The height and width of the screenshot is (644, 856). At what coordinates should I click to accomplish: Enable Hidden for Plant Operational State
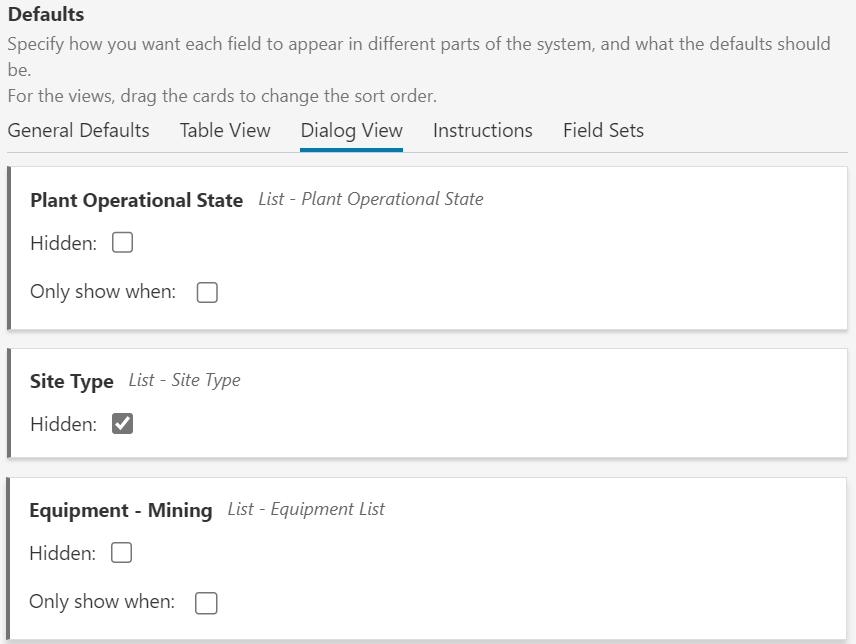click(122, 243)
